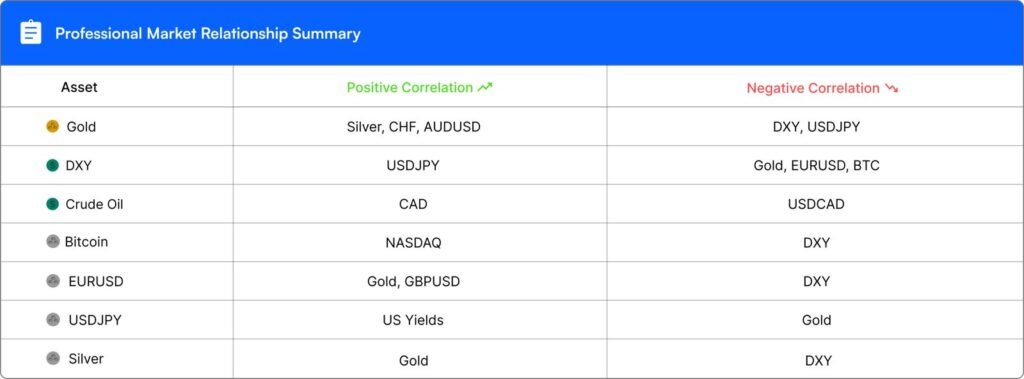Click the gray icon next to Bitcoin

53,242
